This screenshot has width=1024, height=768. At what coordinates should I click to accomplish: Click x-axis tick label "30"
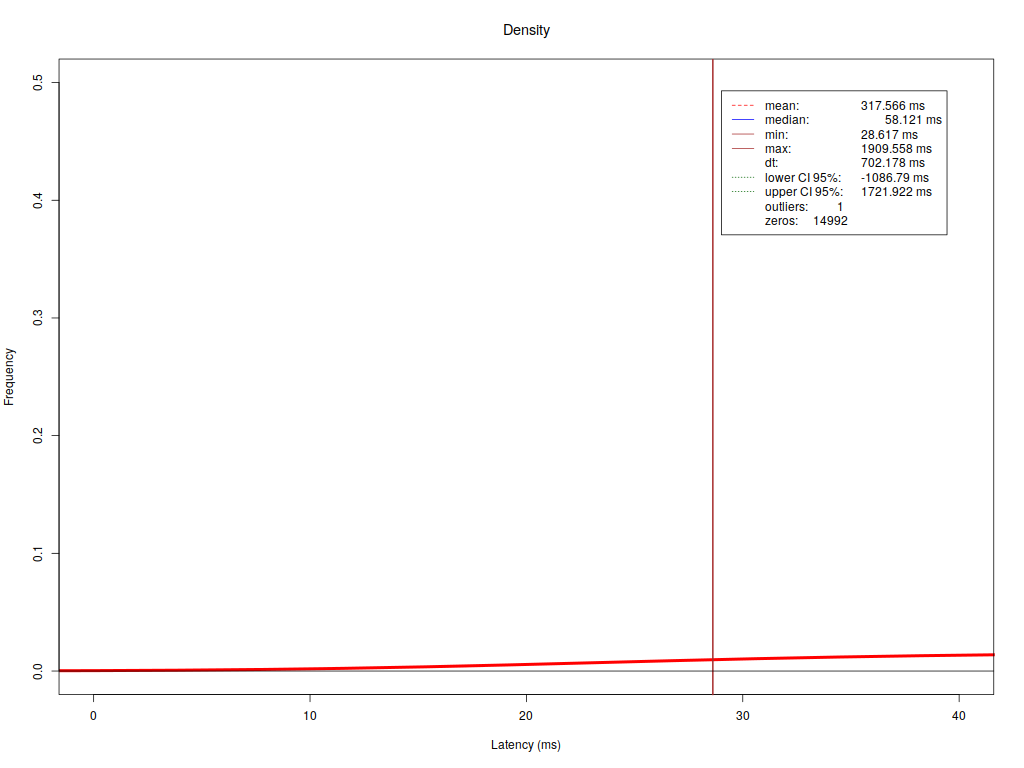point(743,716)
